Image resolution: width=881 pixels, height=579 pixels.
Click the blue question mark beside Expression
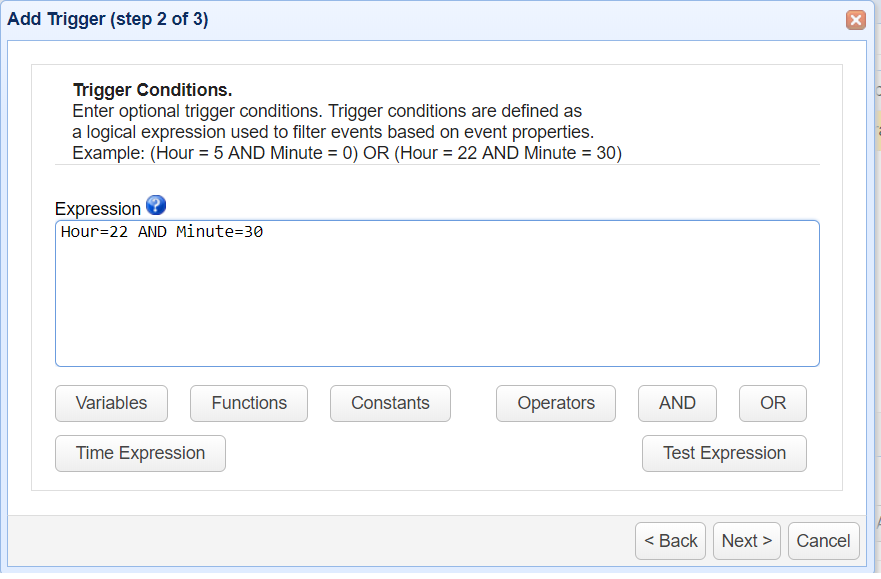click(x=157, y=207)
